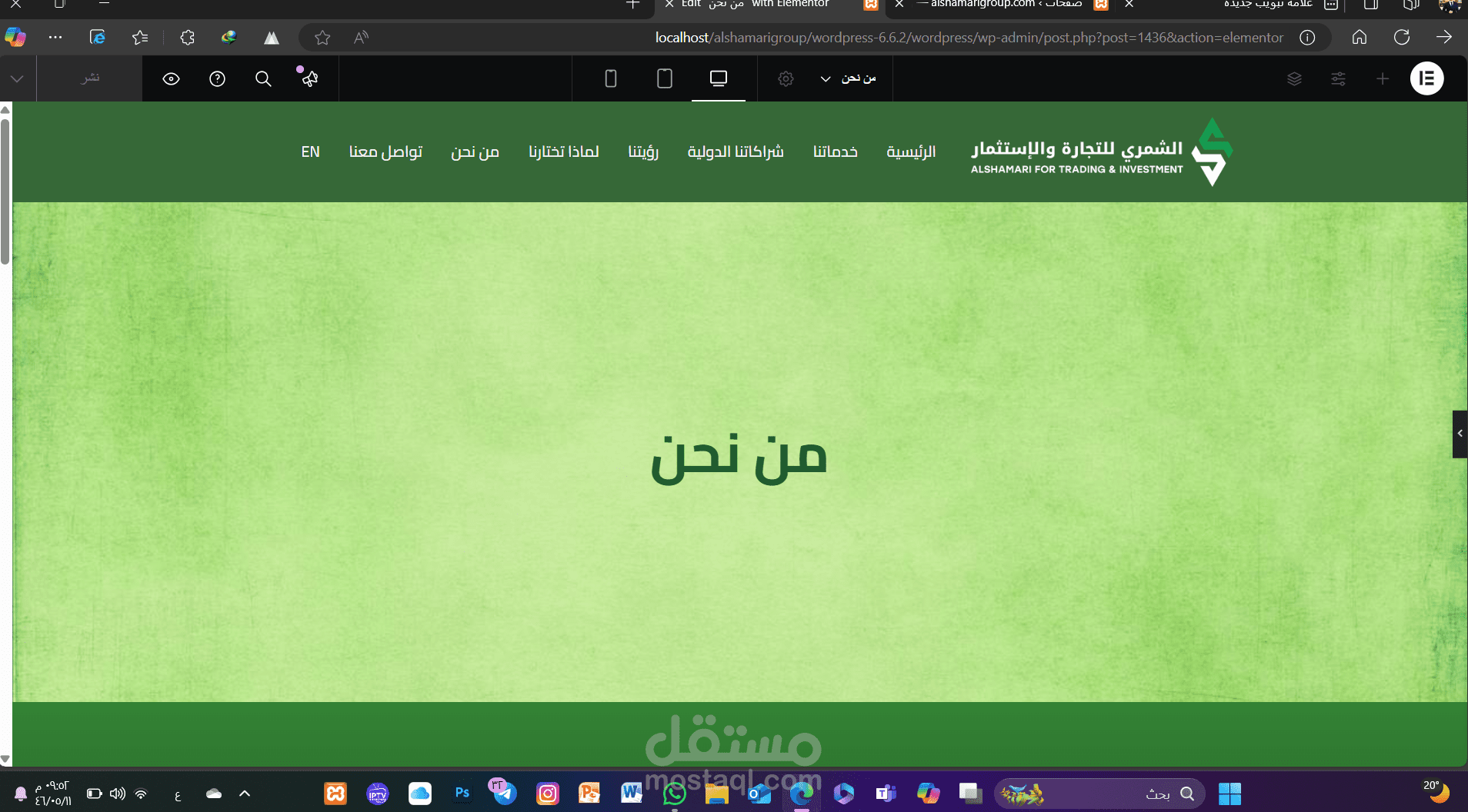Open the What's New megaphone icon
Viewport: 1468px width, 812px height.
309,78
